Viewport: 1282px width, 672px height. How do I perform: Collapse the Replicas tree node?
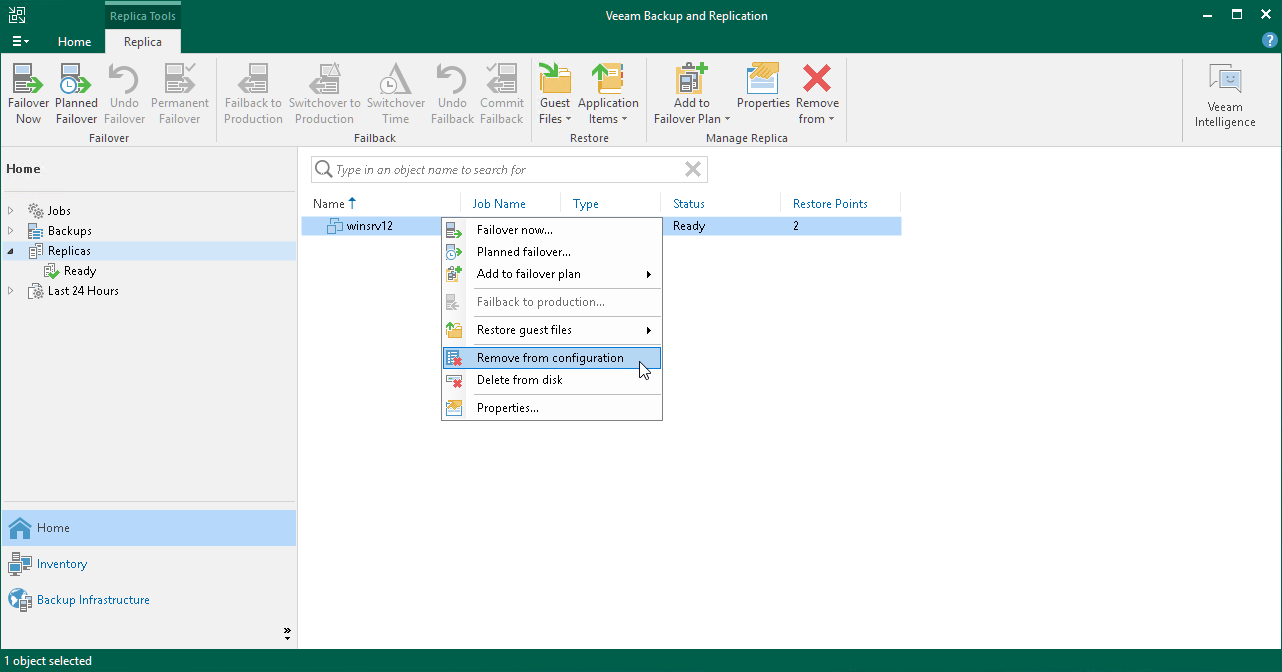pos(11,251)
